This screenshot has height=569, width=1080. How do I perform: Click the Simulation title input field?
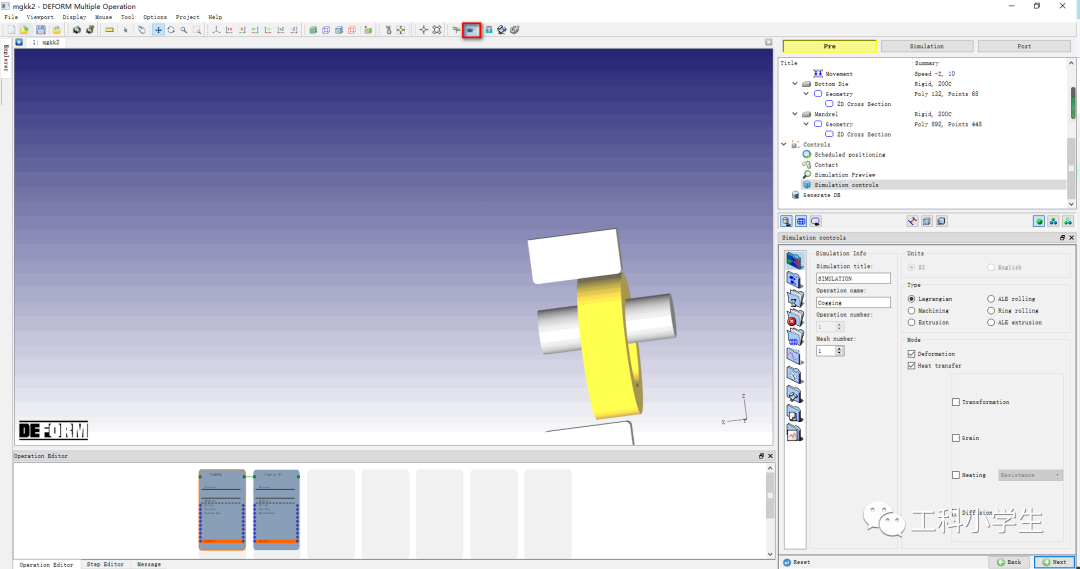(853, 278)
